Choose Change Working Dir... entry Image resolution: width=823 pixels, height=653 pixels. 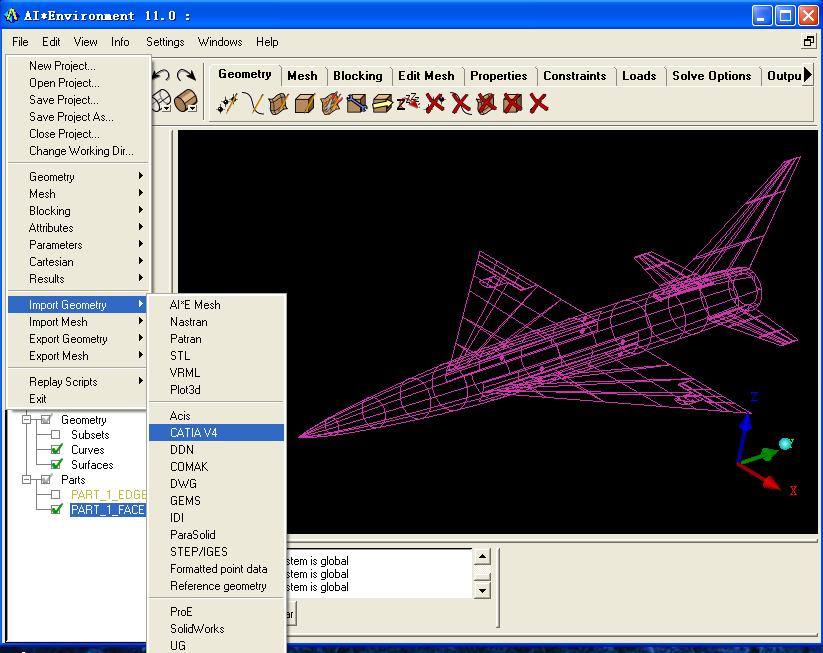coord(79,151)
